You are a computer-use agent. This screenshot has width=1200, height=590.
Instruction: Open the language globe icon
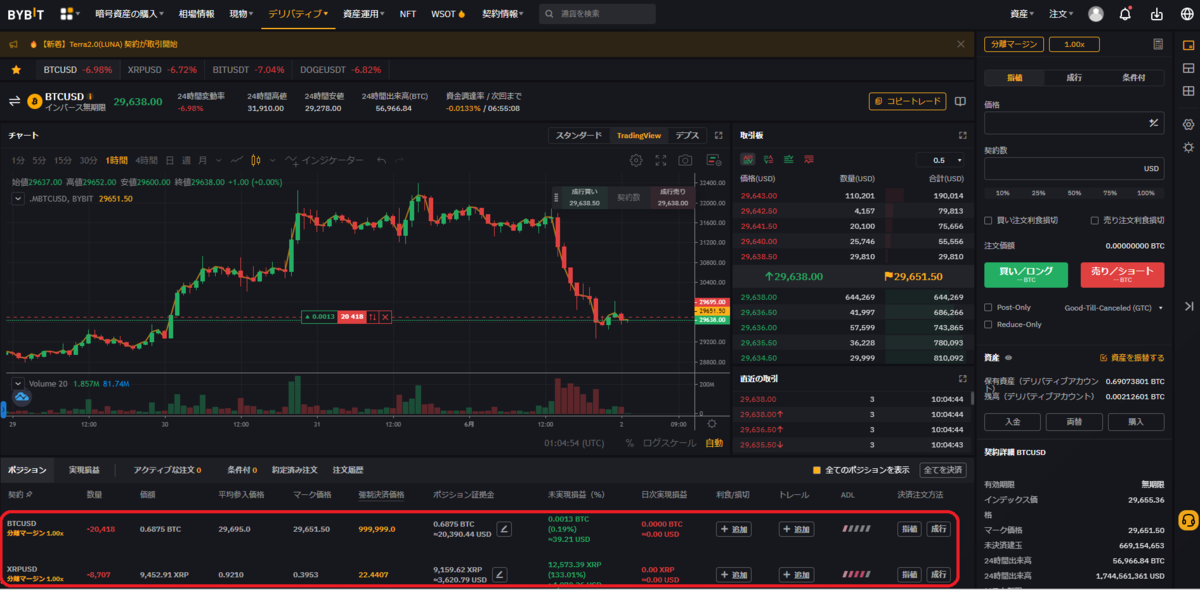(x=1187, y=14)
